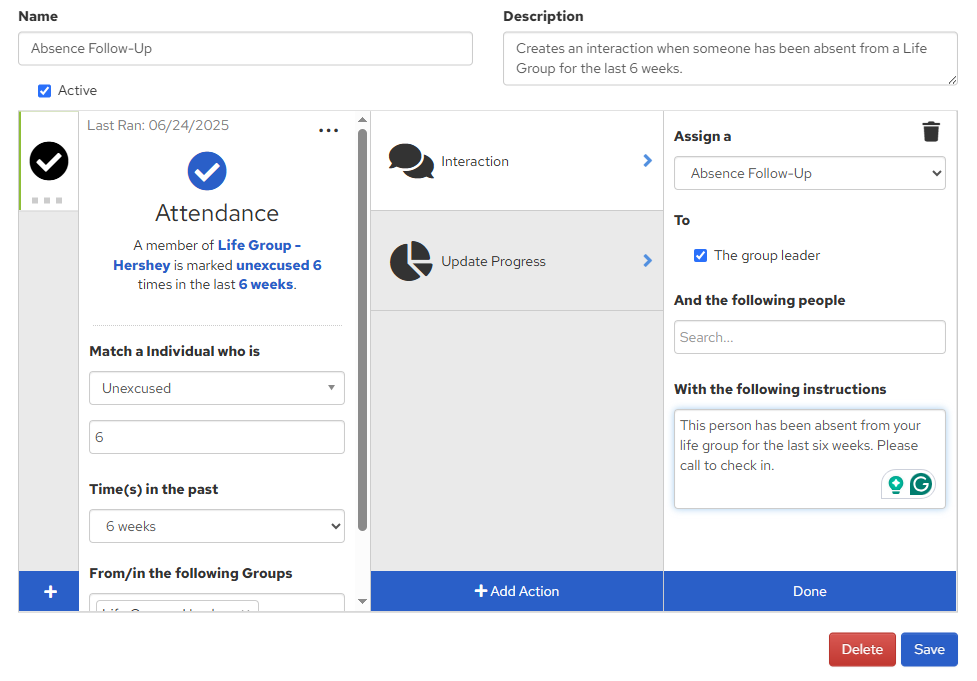Select the Update Progress action item
This screenshot has height=681, width=977.
click(x=517, y=261)
